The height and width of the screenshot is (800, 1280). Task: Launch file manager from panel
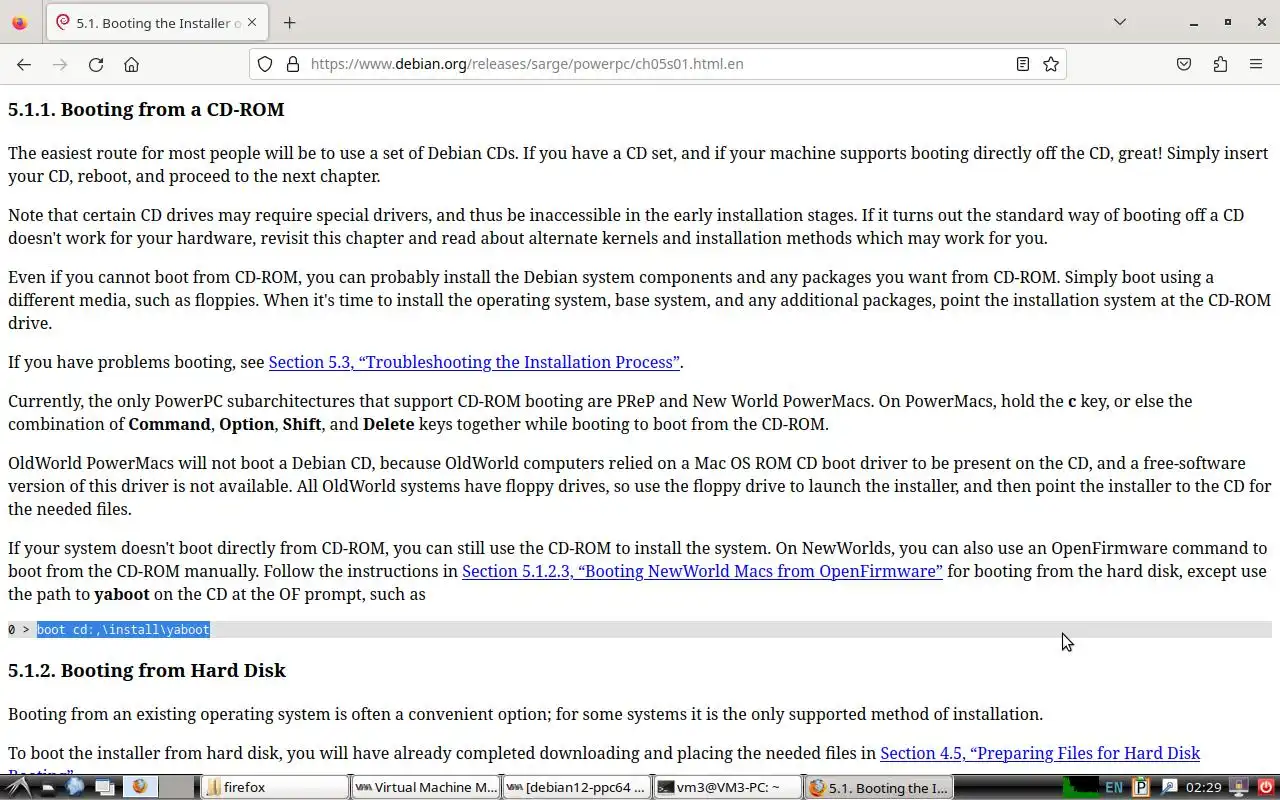tap(47, 787)
